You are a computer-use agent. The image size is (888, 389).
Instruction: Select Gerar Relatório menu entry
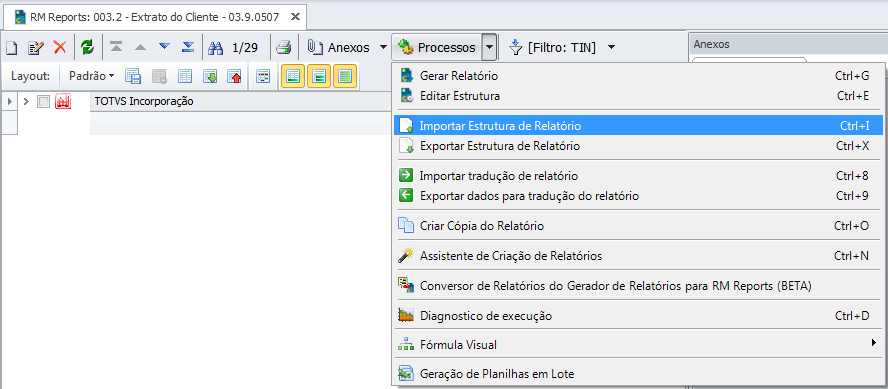[x=638, y=75]
